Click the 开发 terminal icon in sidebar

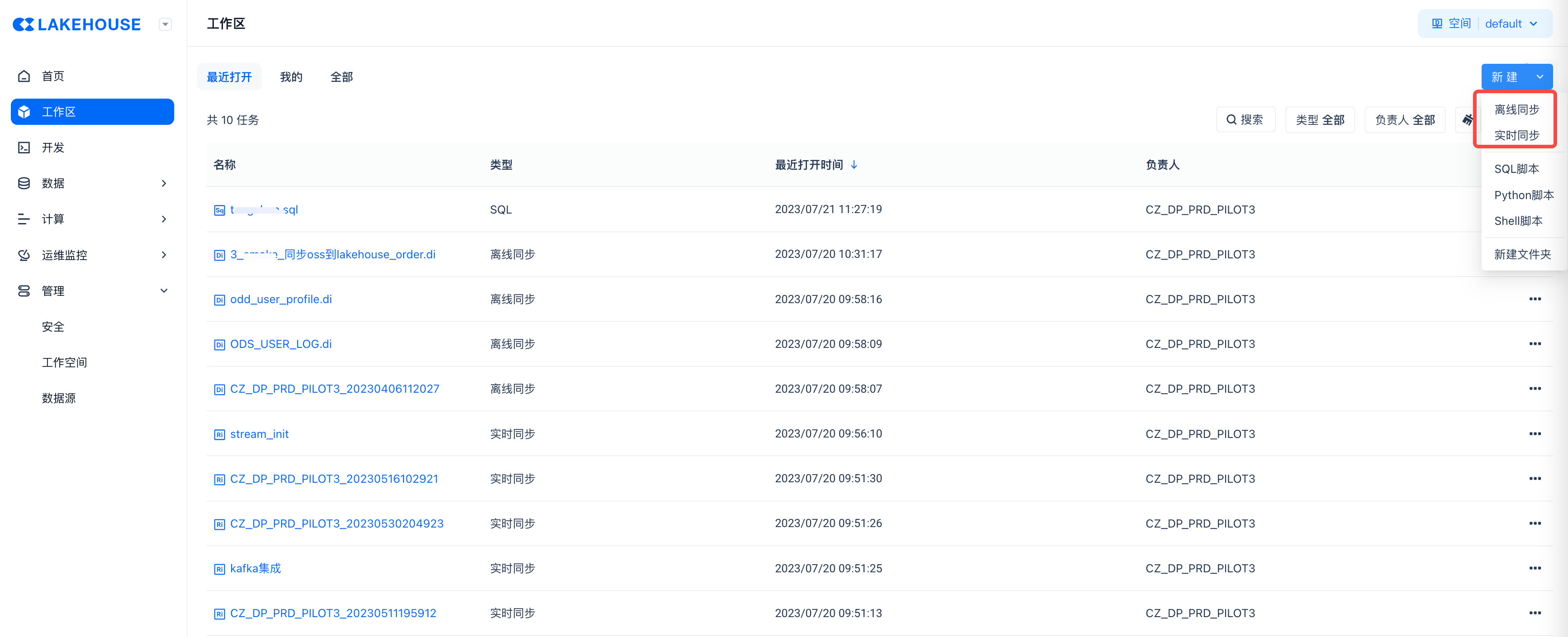tap(24, 147)
